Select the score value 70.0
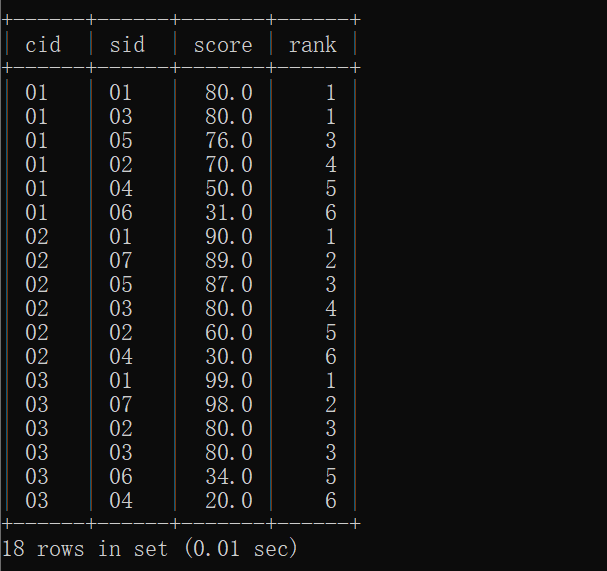The height and width of the screenshot is (571, 607). [x=229, y=165]
